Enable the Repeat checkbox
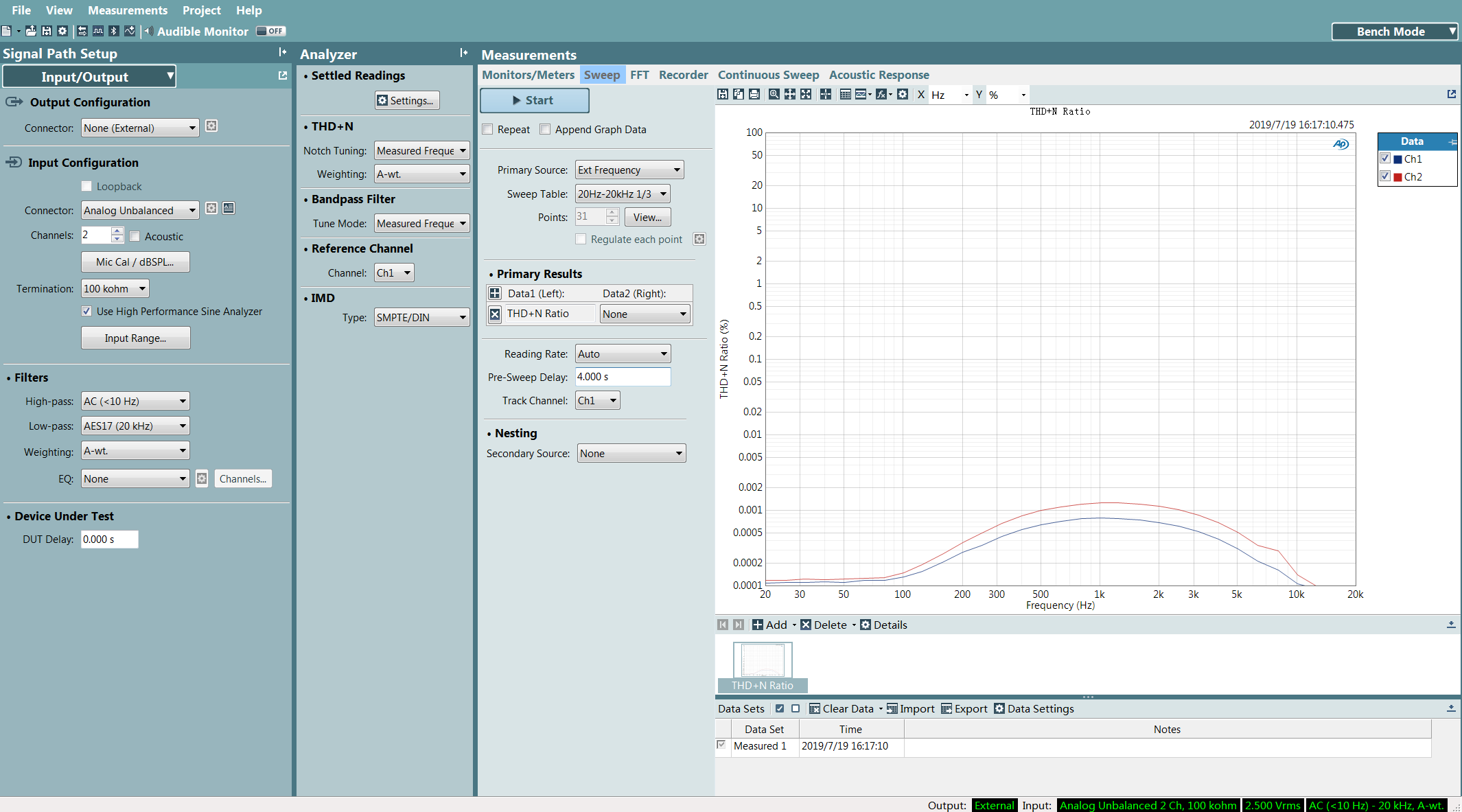The width and height of the screenshot is (1462, 812). click(x=488, y=129)
